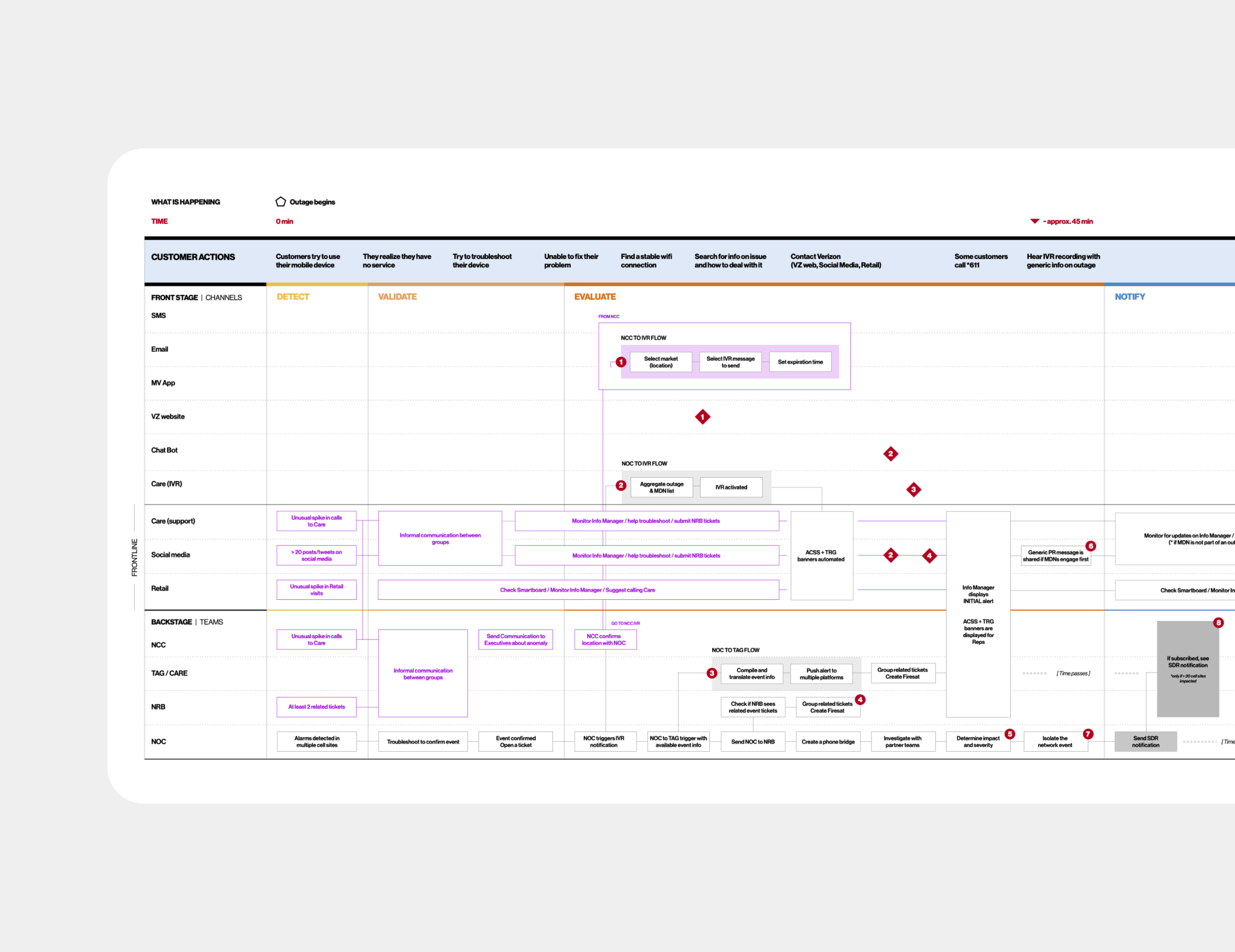This screenshot has width=1235, height=952.
Task: Select red circle 2 beside Aggregate outage & MDN list
Action: pyautogui.click(x=621, y=486)
